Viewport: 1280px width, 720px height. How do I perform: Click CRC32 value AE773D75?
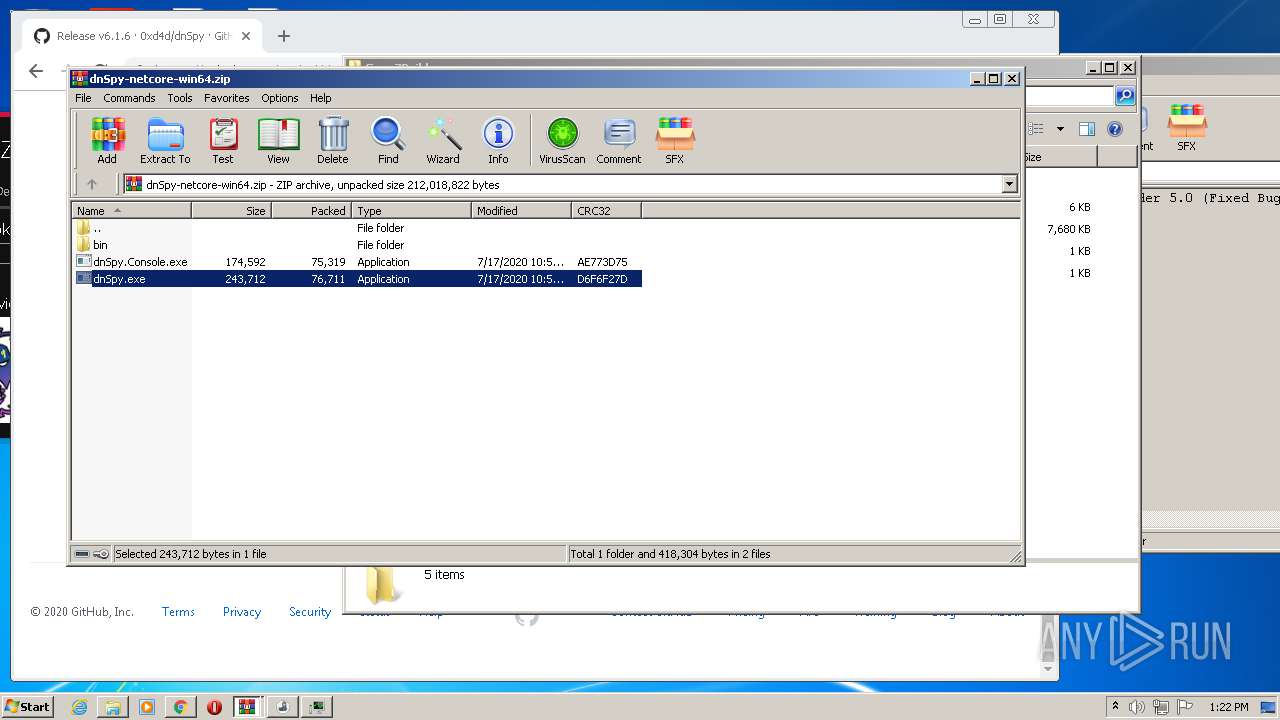tap(602, 262)
